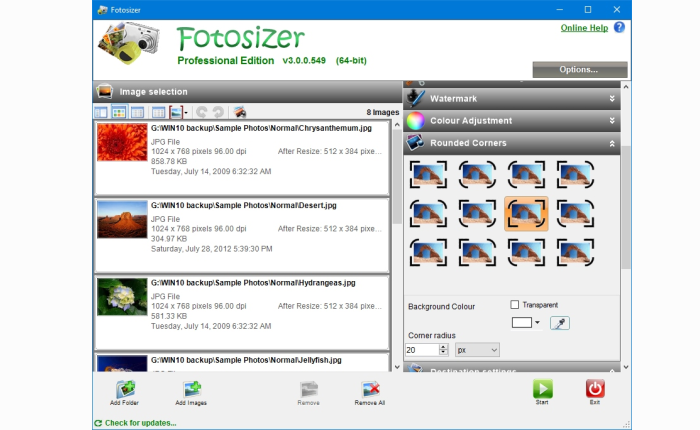Select the only top-right corner rounded preset
Image resolution: width=700 pixels, height=430 pixels.
tap(477, 253)
